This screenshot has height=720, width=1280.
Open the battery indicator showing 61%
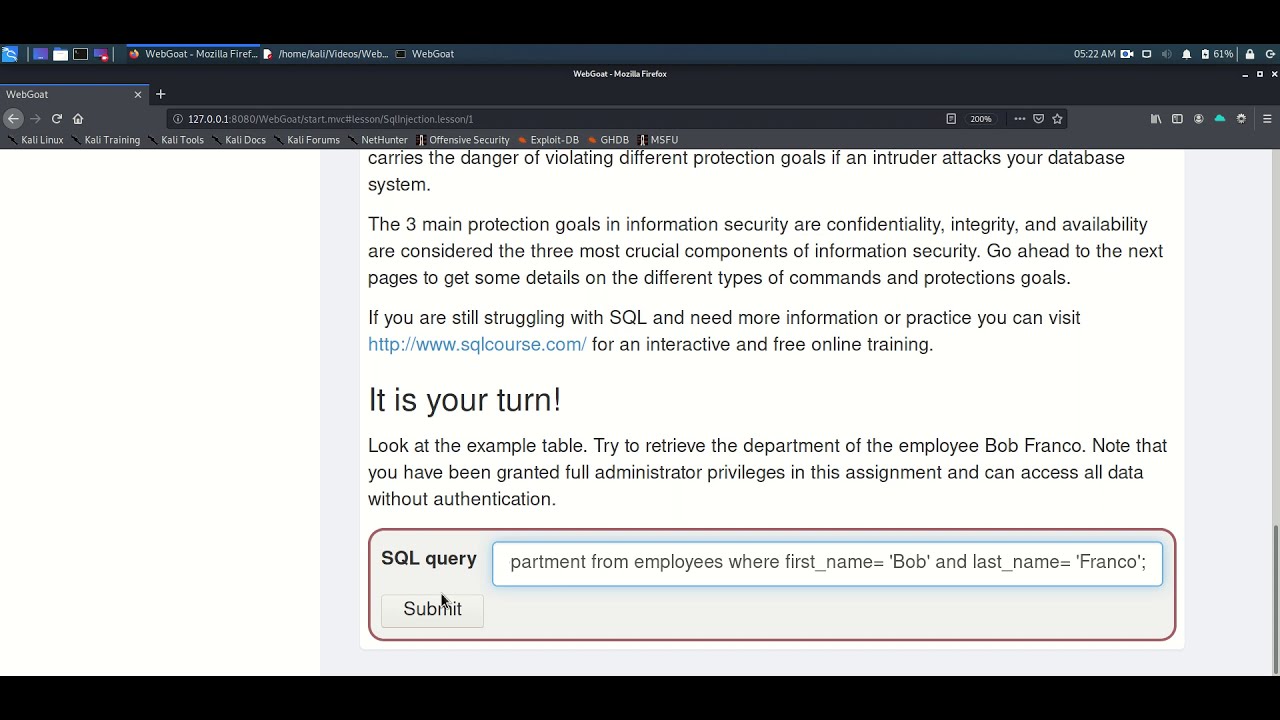[x=1217, y=54]
